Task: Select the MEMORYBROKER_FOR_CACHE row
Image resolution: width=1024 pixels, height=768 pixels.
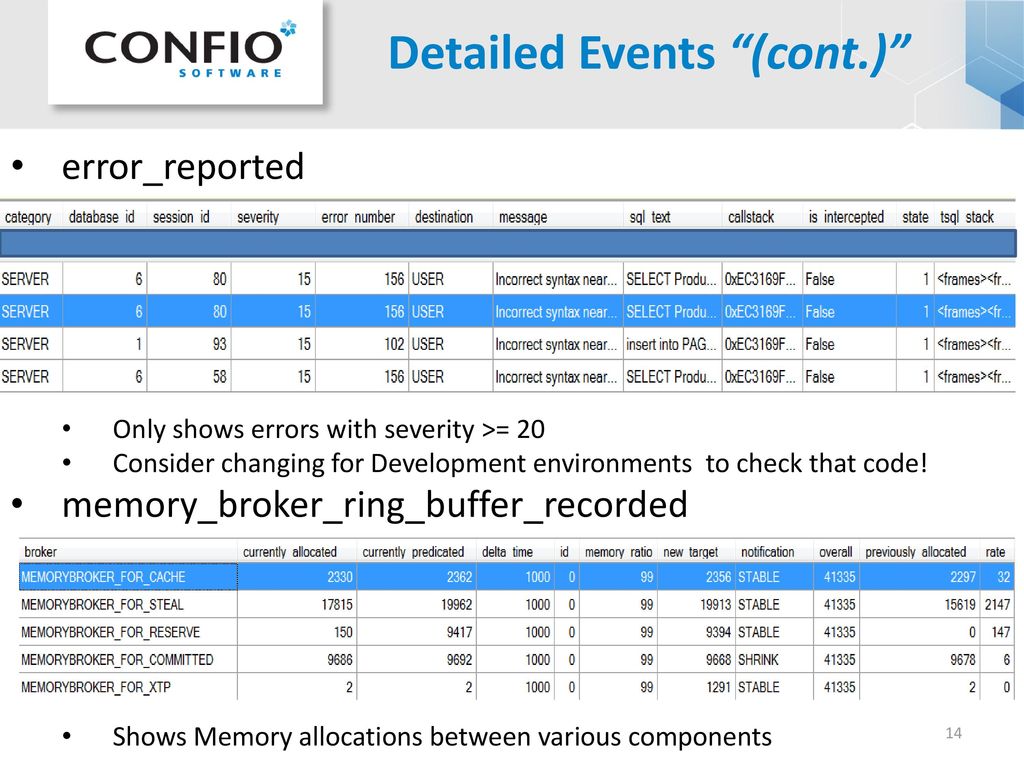Action: click(x=517, y=577)
